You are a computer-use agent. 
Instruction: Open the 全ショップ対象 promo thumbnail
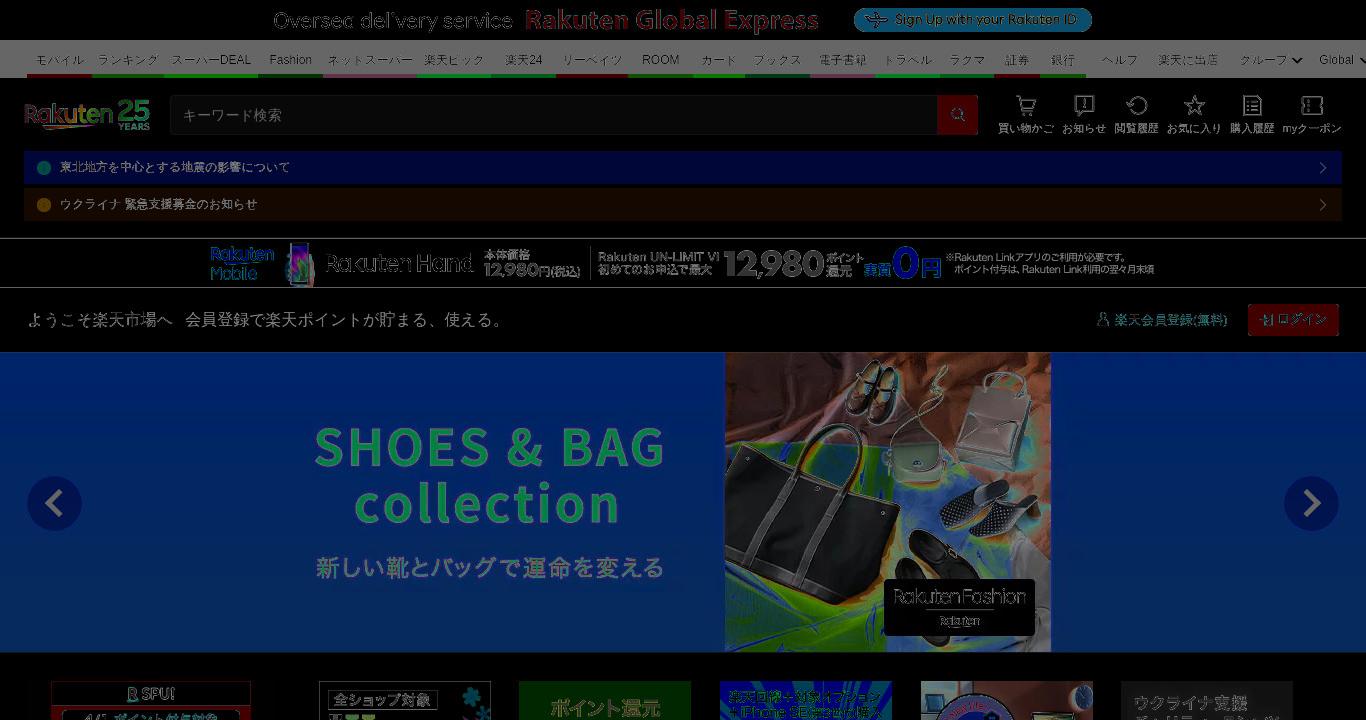[x=405, y=701]
